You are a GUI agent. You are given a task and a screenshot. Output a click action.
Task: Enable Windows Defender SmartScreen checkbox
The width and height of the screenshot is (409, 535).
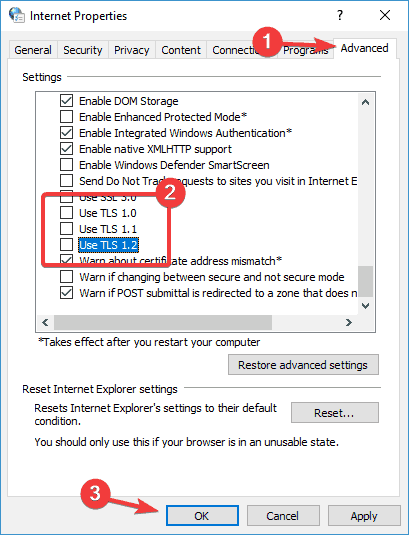67,164
